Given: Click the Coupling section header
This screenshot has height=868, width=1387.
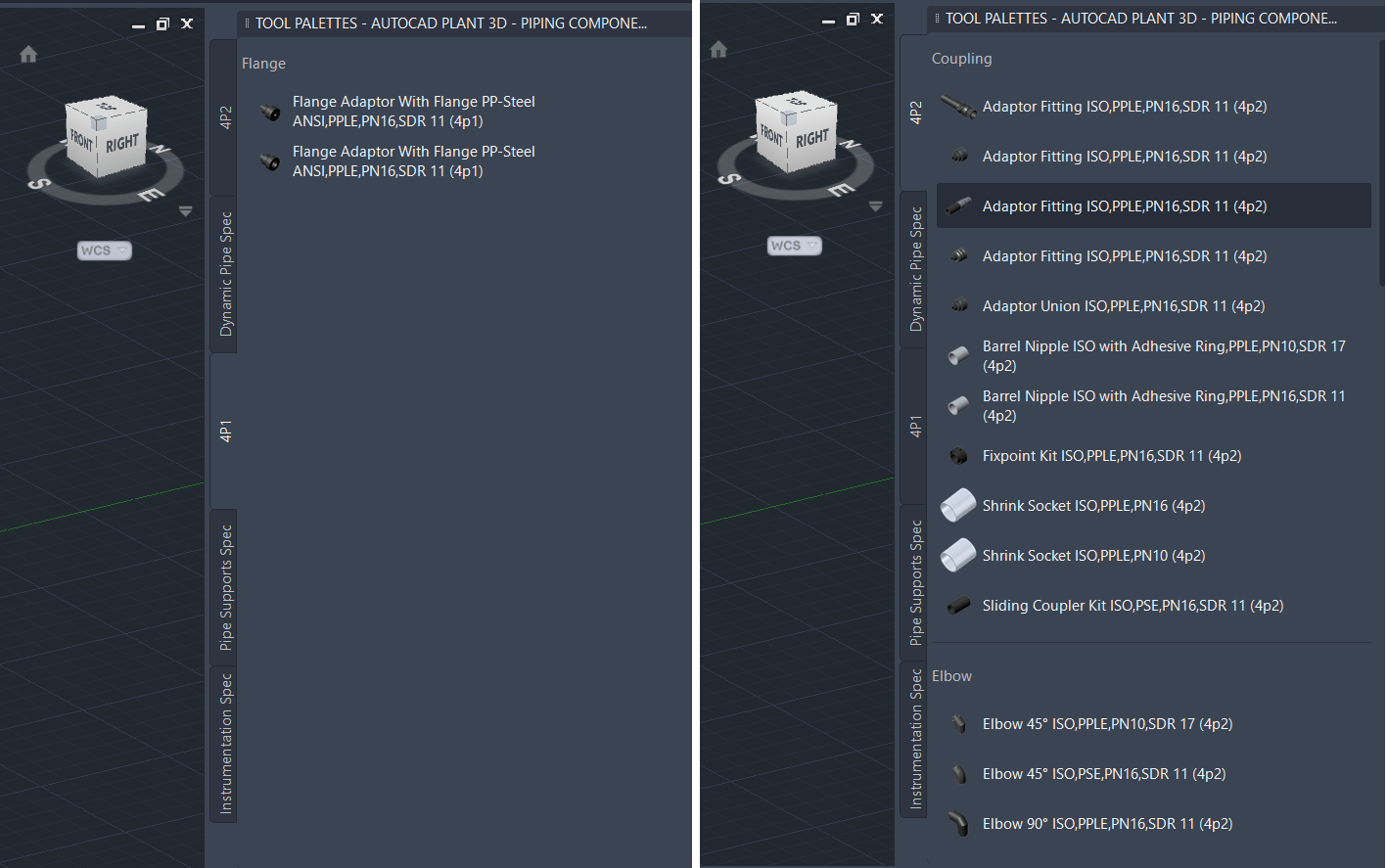Looking at the screenshot, I should (x=961, y=59).
